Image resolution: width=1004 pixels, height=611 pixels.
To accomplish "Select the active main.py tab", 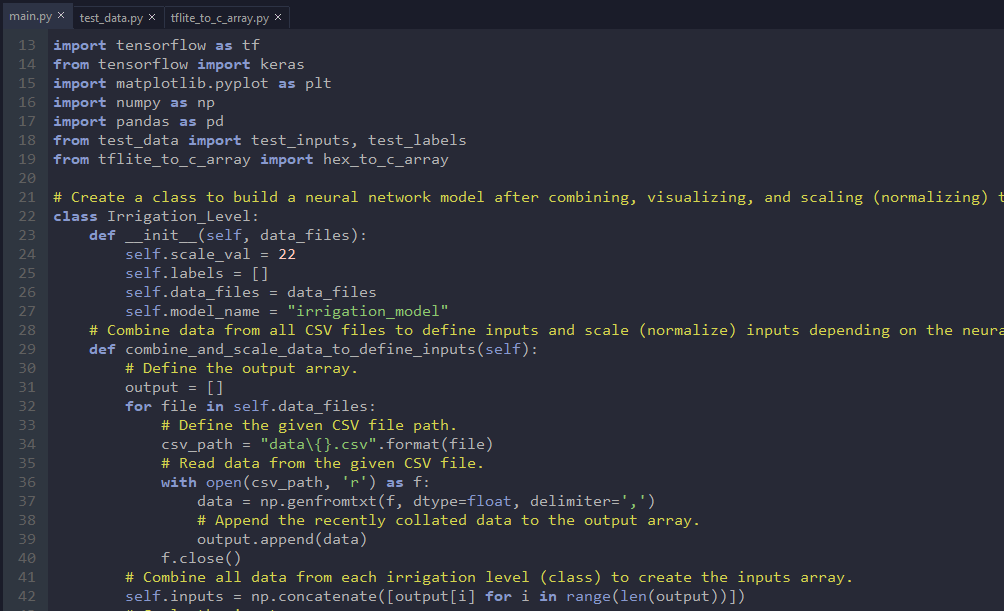I will click(30, 16).
